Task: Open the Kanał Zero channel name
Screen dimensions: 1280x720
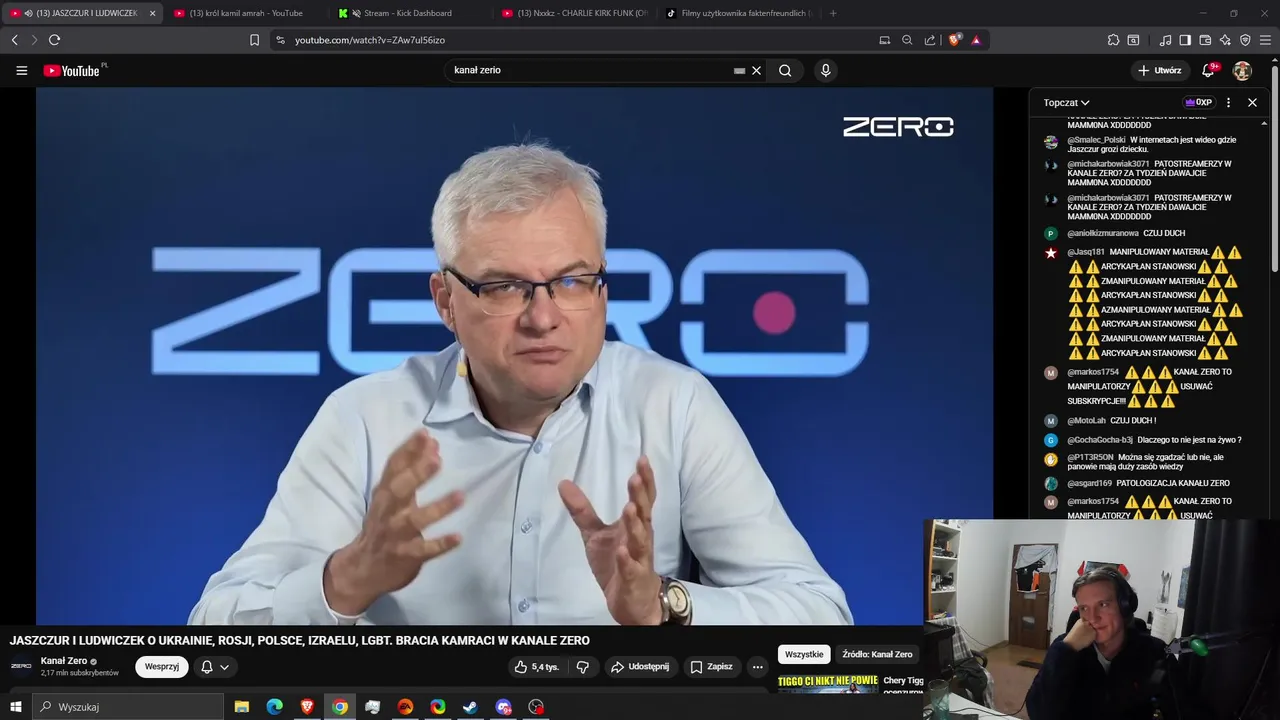Action: [x=64, y=661]
